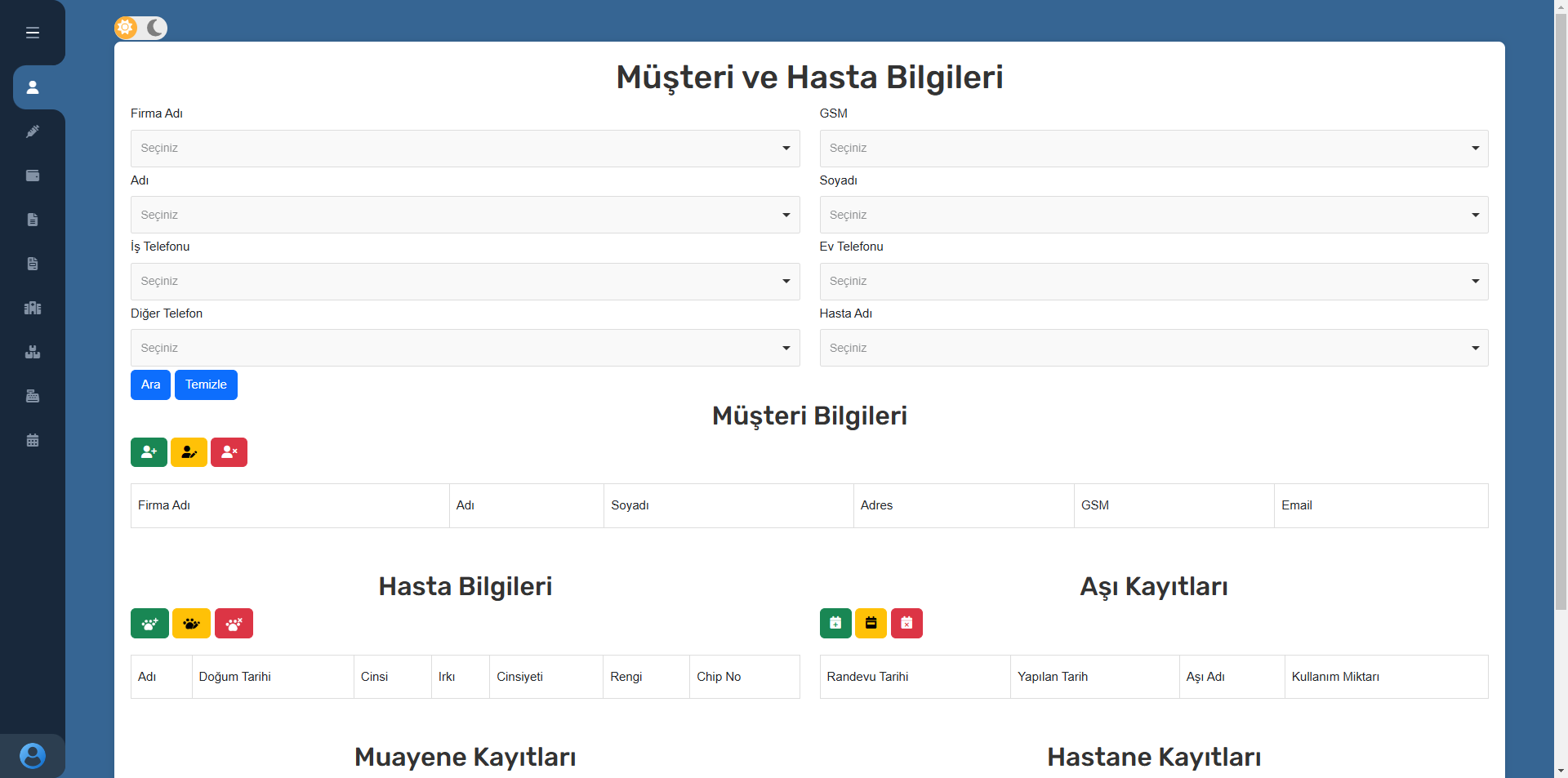
Task: Expand the Diğer Telefon dropdown
Action: tap(465, 348)
